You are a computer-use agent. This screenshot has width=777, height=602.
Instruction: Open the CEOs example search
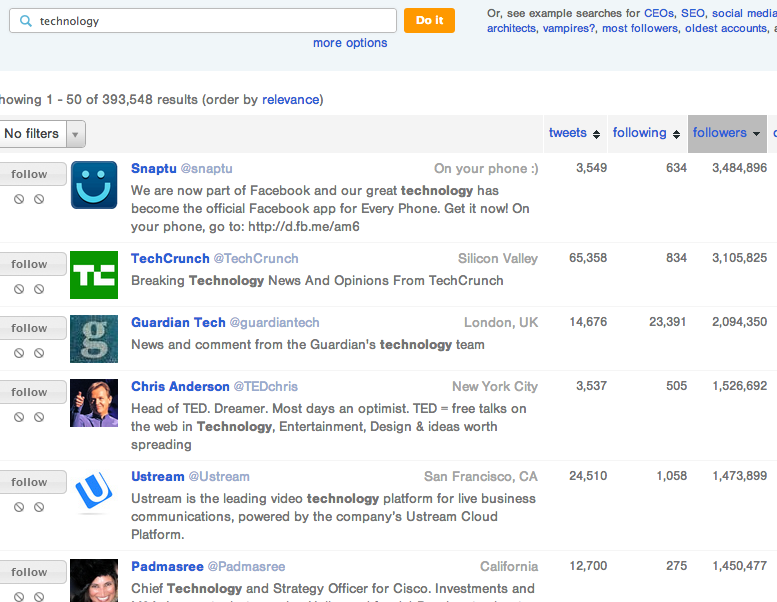click(x=659, y=13)
